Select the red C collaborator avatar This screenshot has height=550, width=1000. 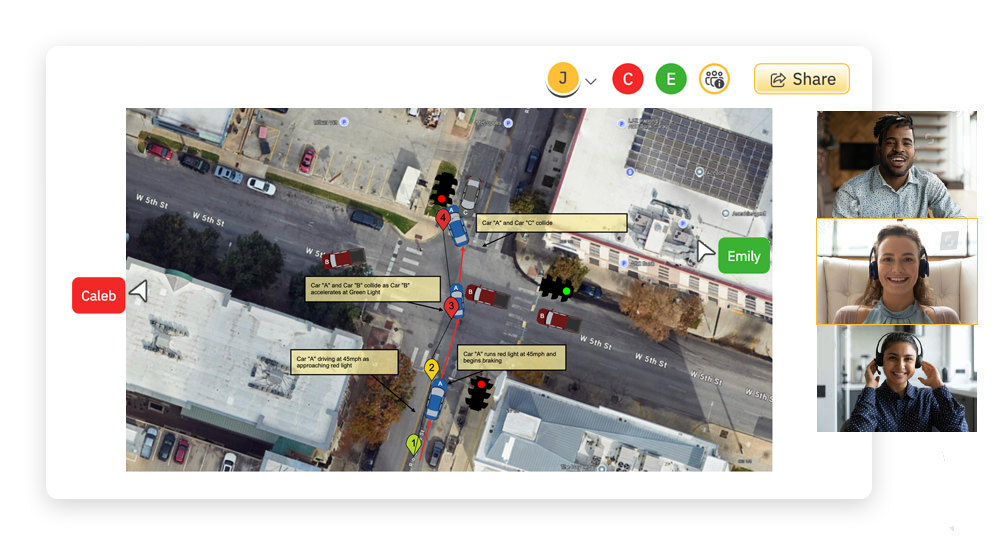click(x=627, y=79)
